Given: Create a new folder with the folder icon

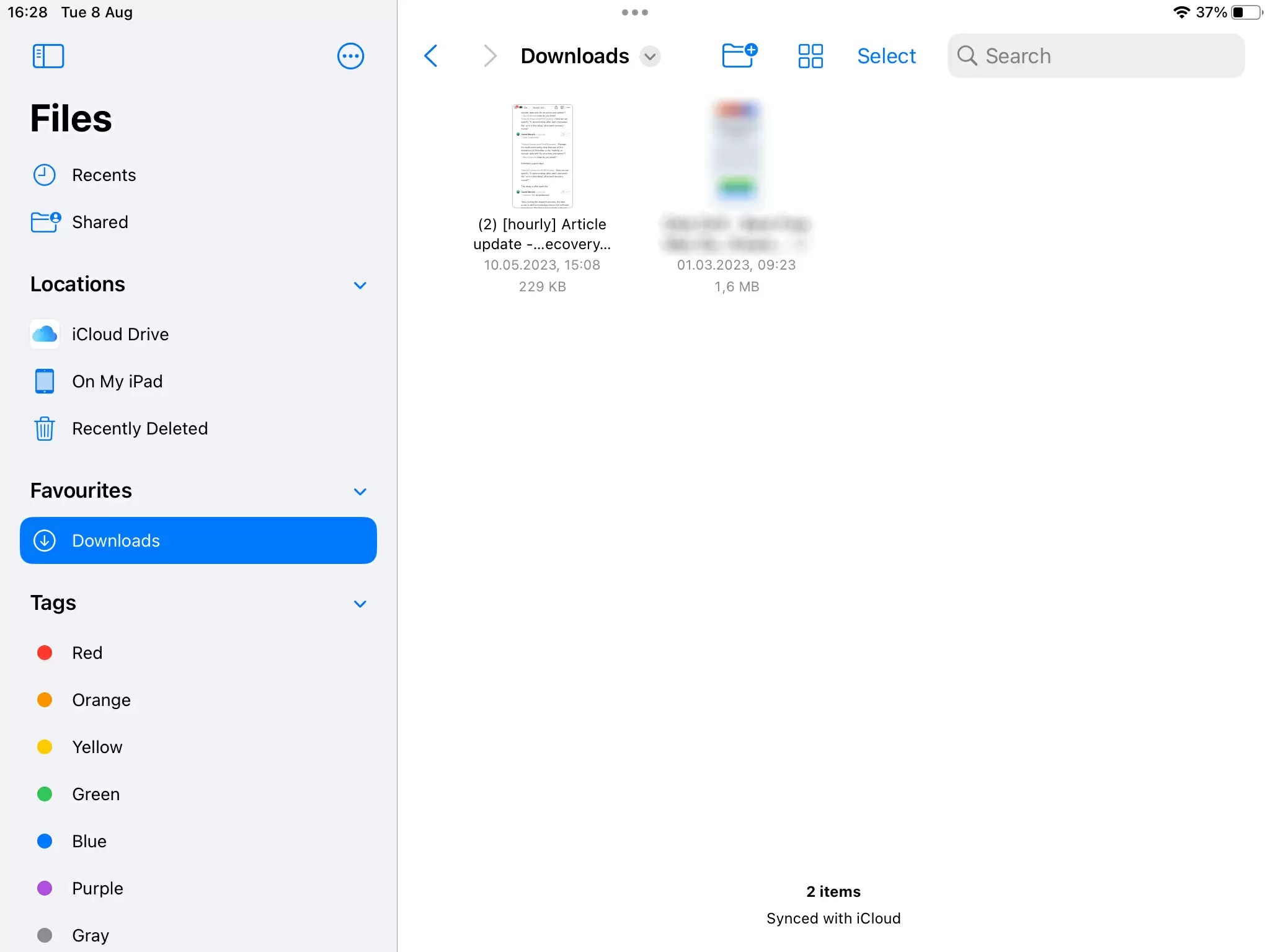Looking at the screenshot, I should click(739, 56).
